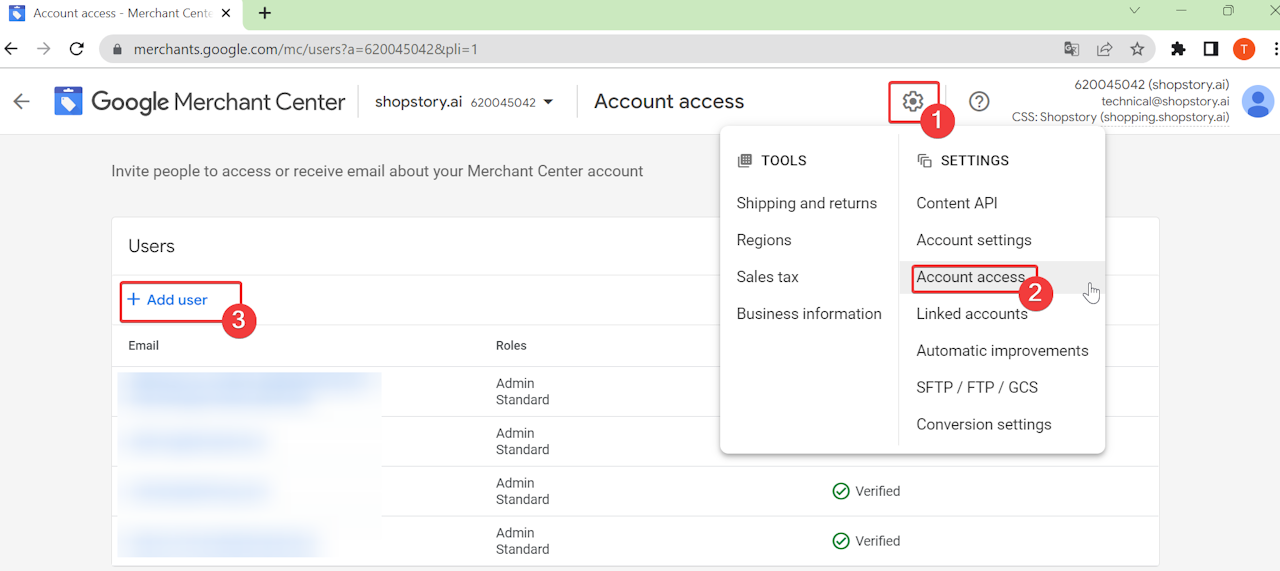The image size is (1280, 571).
Task: Select Business information menu item
Action: click(809, 314)
